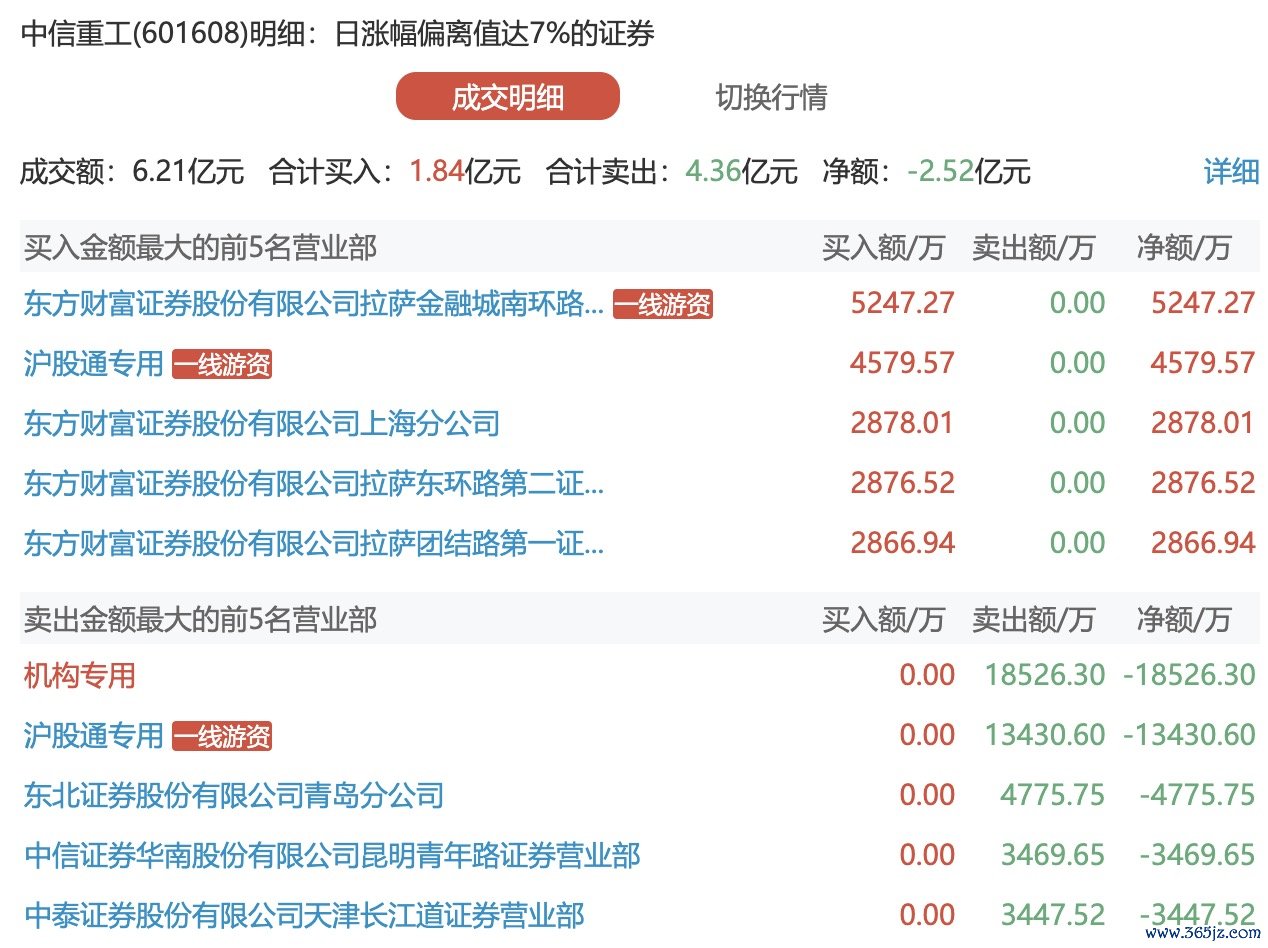This screenshot has height=948, width=1268.
Task: Switch to the 切换行情 tab
Action: point(771,97)
